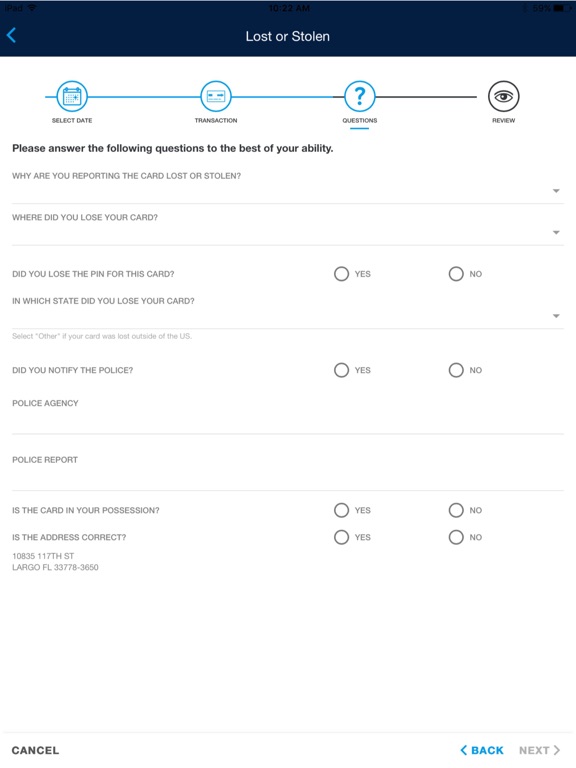Image resolution: width=576 pixels, height=768 pixels.
Task: Switch to the Questions step label
Action: [x=360, y=120]
